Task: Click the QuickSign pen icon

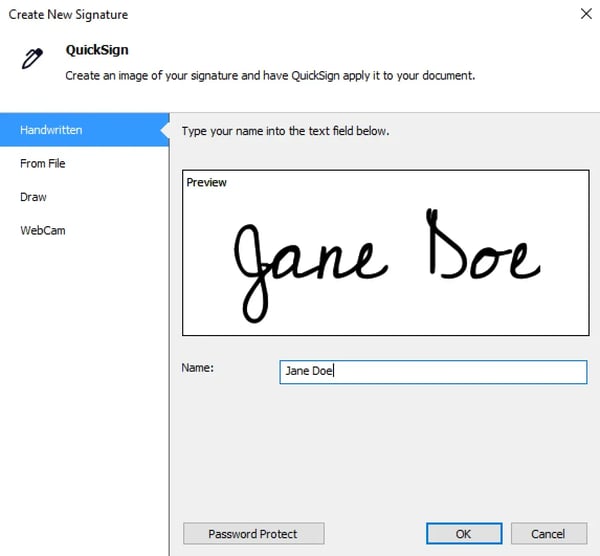Action: pos(32,59)
